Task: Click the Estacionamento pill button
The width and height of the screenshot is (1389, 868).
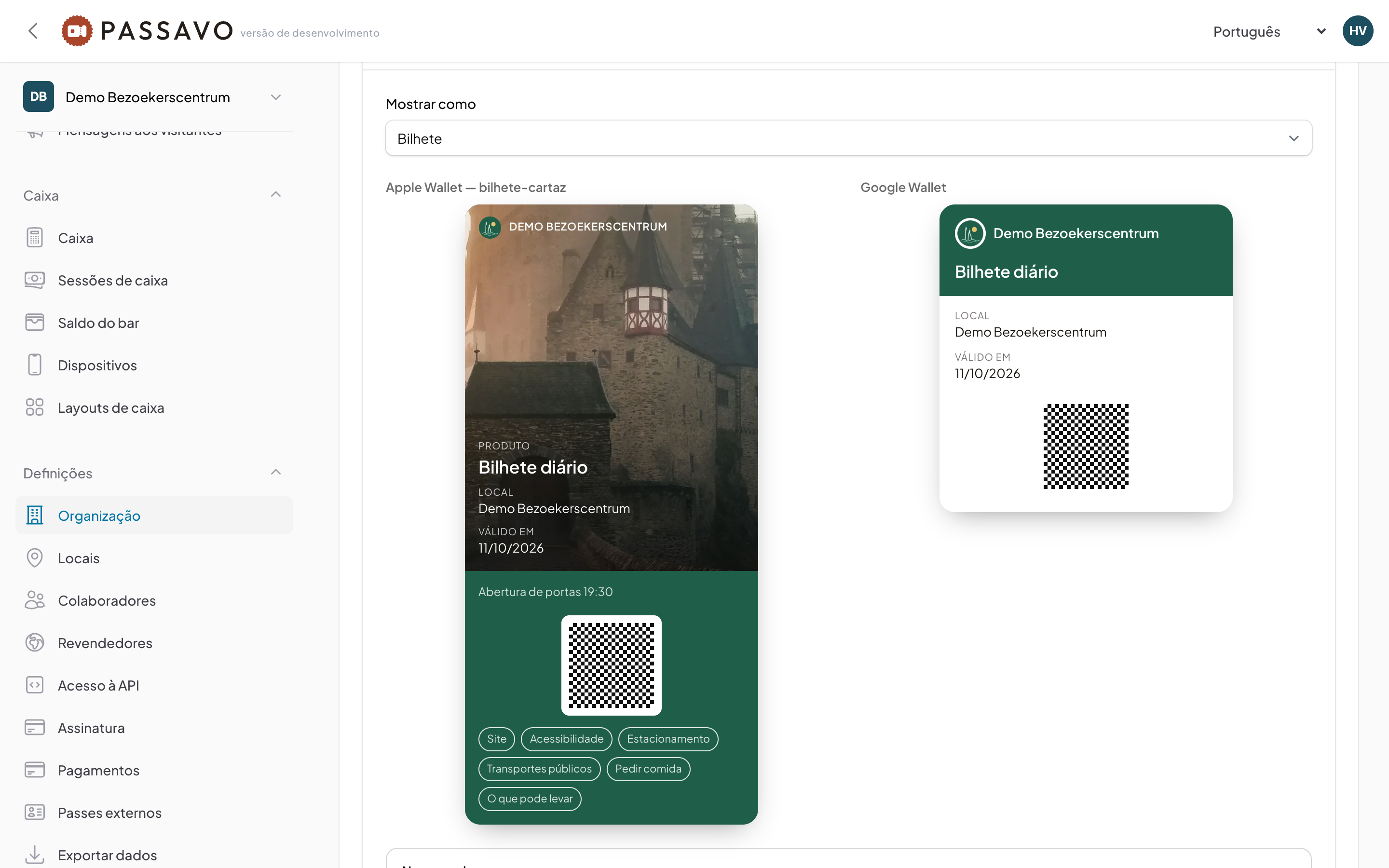Action: [668, 739]
